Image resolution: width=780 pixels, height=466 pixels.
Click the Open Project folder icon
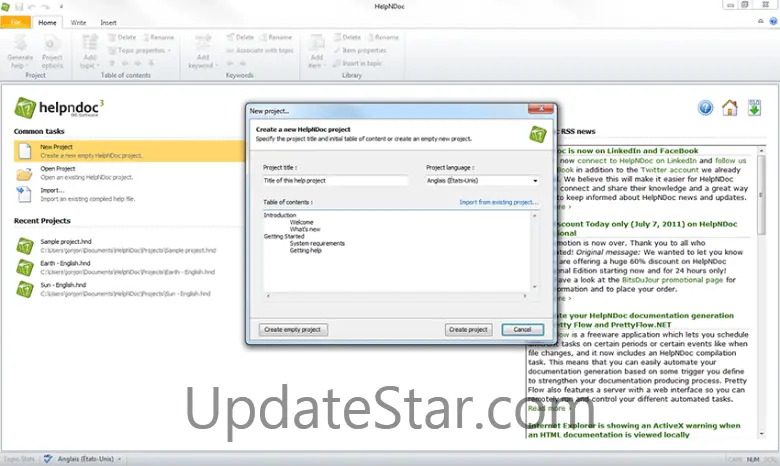[24, 174]
